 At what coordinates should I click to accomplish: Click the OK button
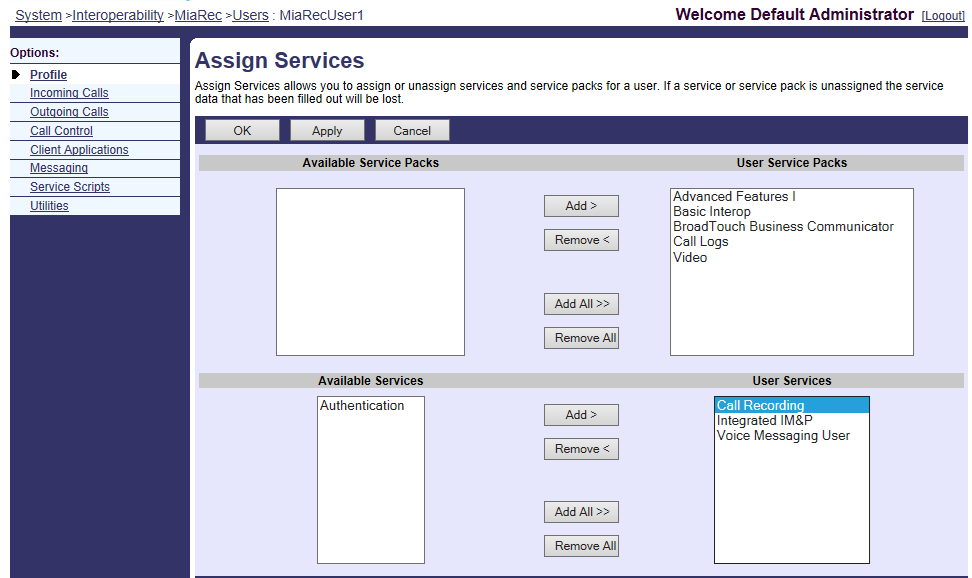242,130
